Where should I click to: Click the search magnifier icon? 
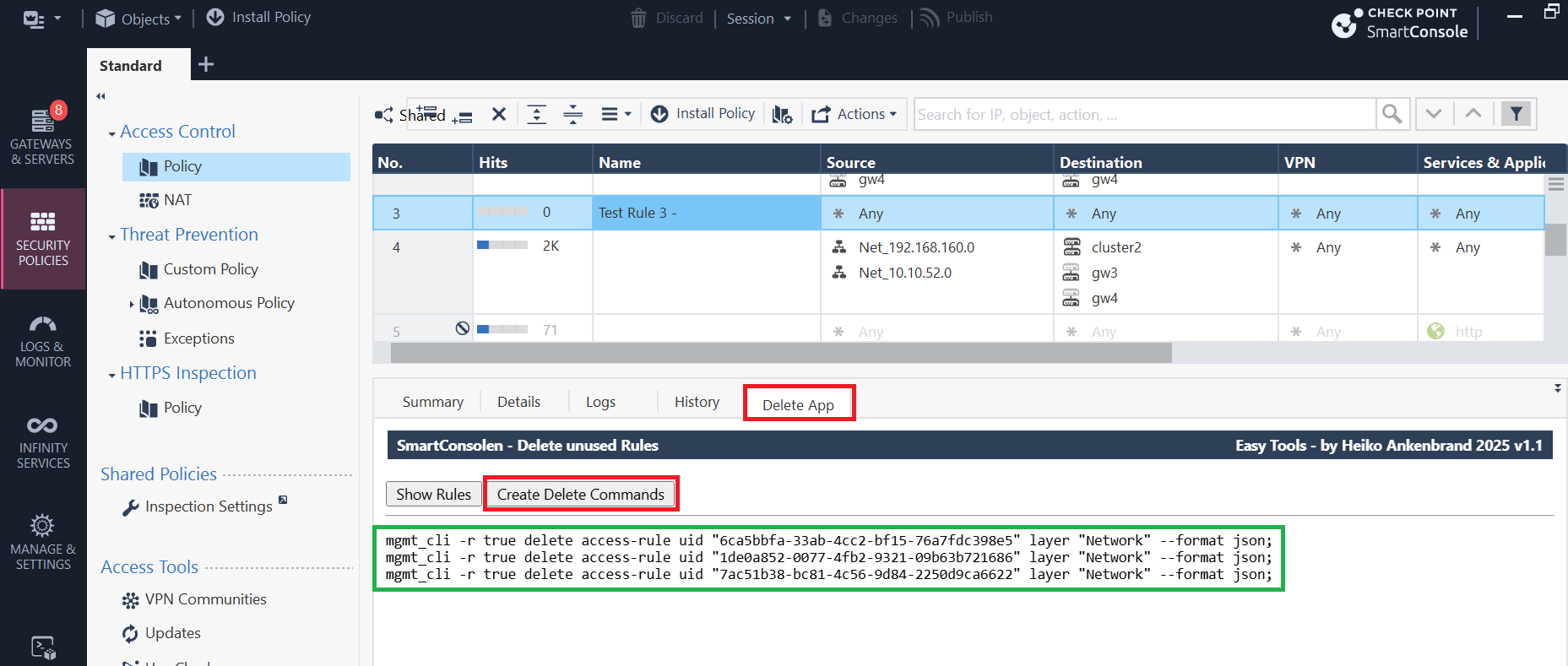click(x=1392, y=114)
